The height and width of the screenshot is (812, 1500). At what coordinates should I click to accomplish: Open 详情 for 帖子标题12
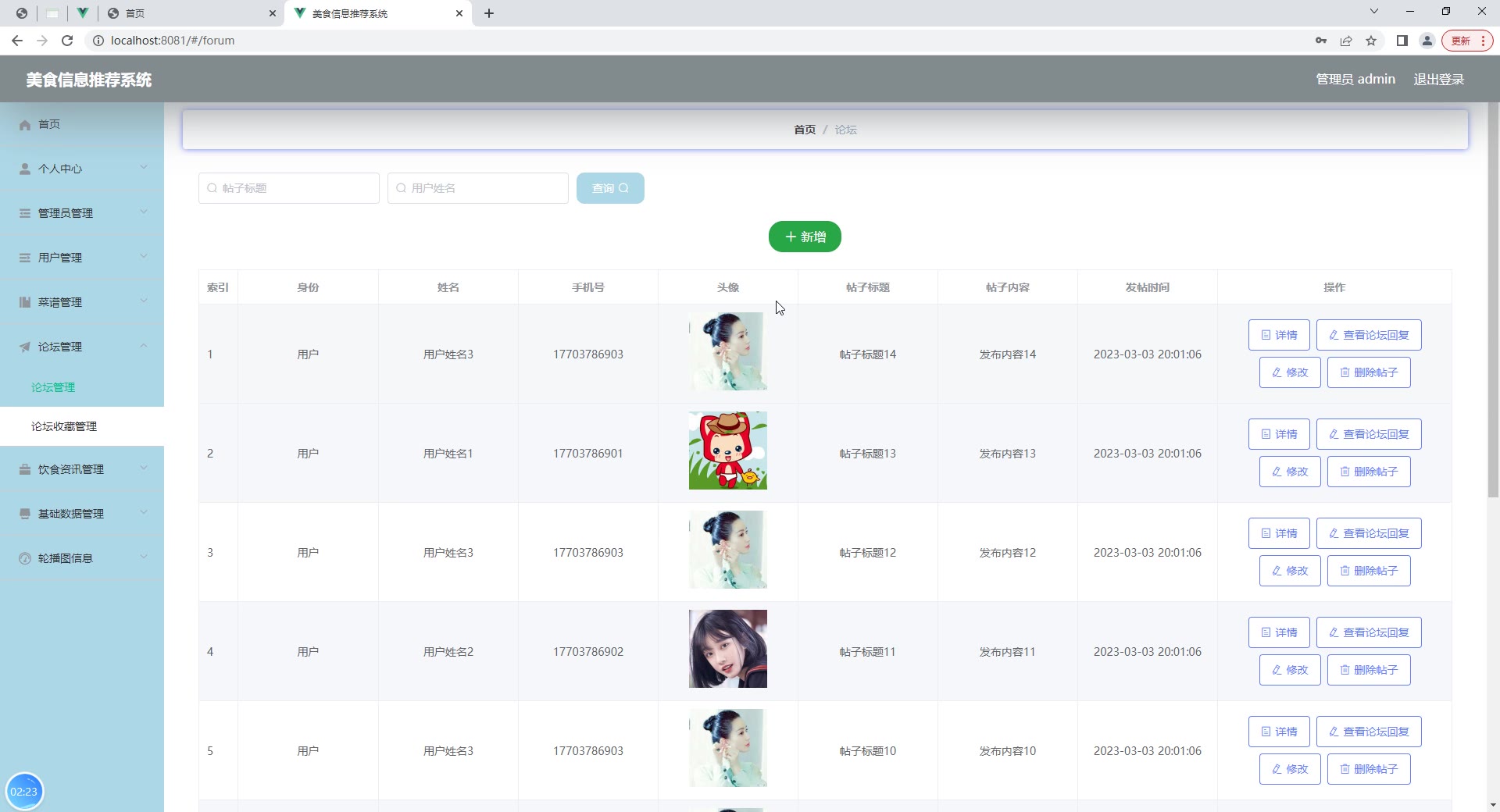coord(1279,533)
